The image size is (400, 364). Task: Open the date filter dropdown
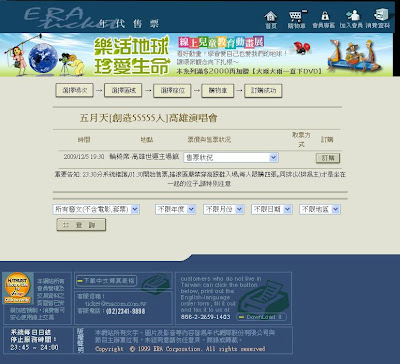[x=271, y=209]
